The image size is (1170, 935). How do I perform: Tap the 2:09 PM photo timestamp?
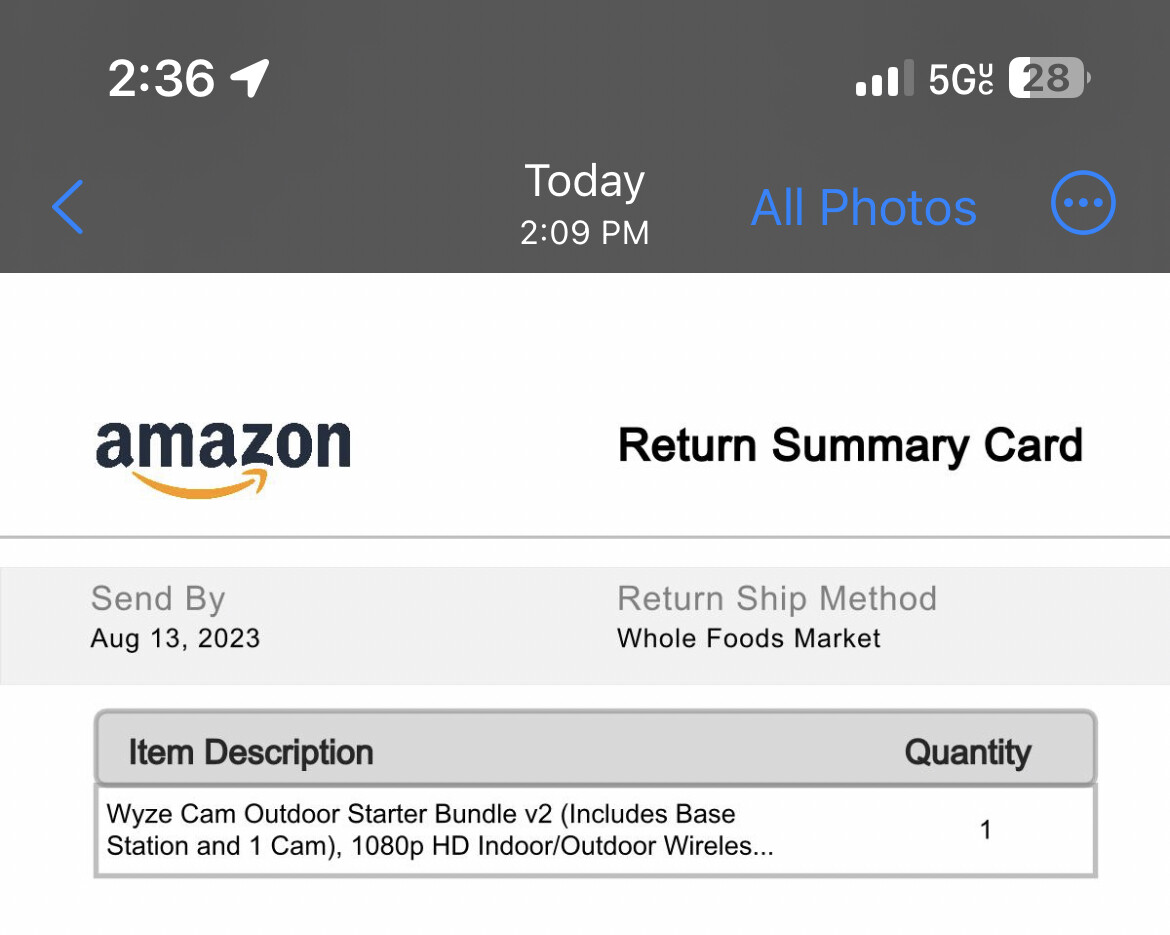(585, 233)
